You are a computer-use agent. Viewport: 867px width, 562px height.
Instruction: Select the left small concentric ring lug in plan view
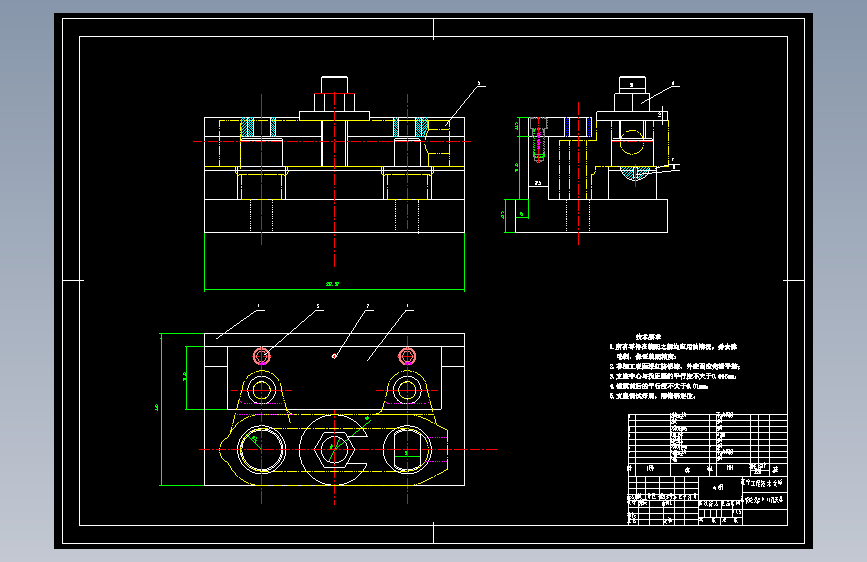(x=262, y=391)
